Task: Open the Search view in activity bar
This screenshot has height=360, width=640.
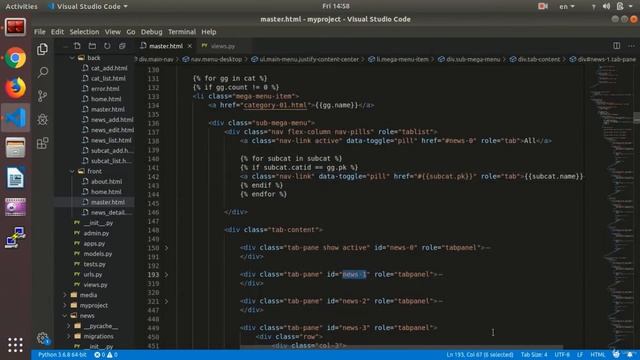Action: pyautogui.click(x=42, y=73)
